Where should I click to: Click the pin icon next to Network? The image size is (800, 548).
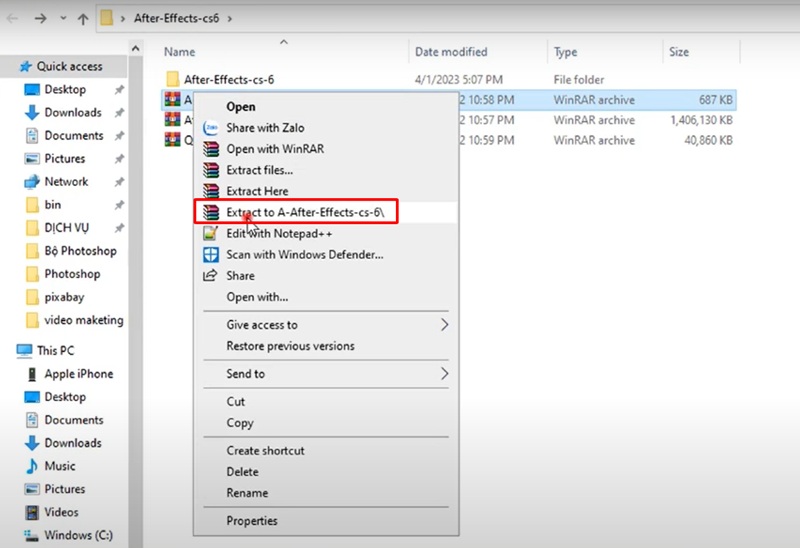[x=119, y=182]
